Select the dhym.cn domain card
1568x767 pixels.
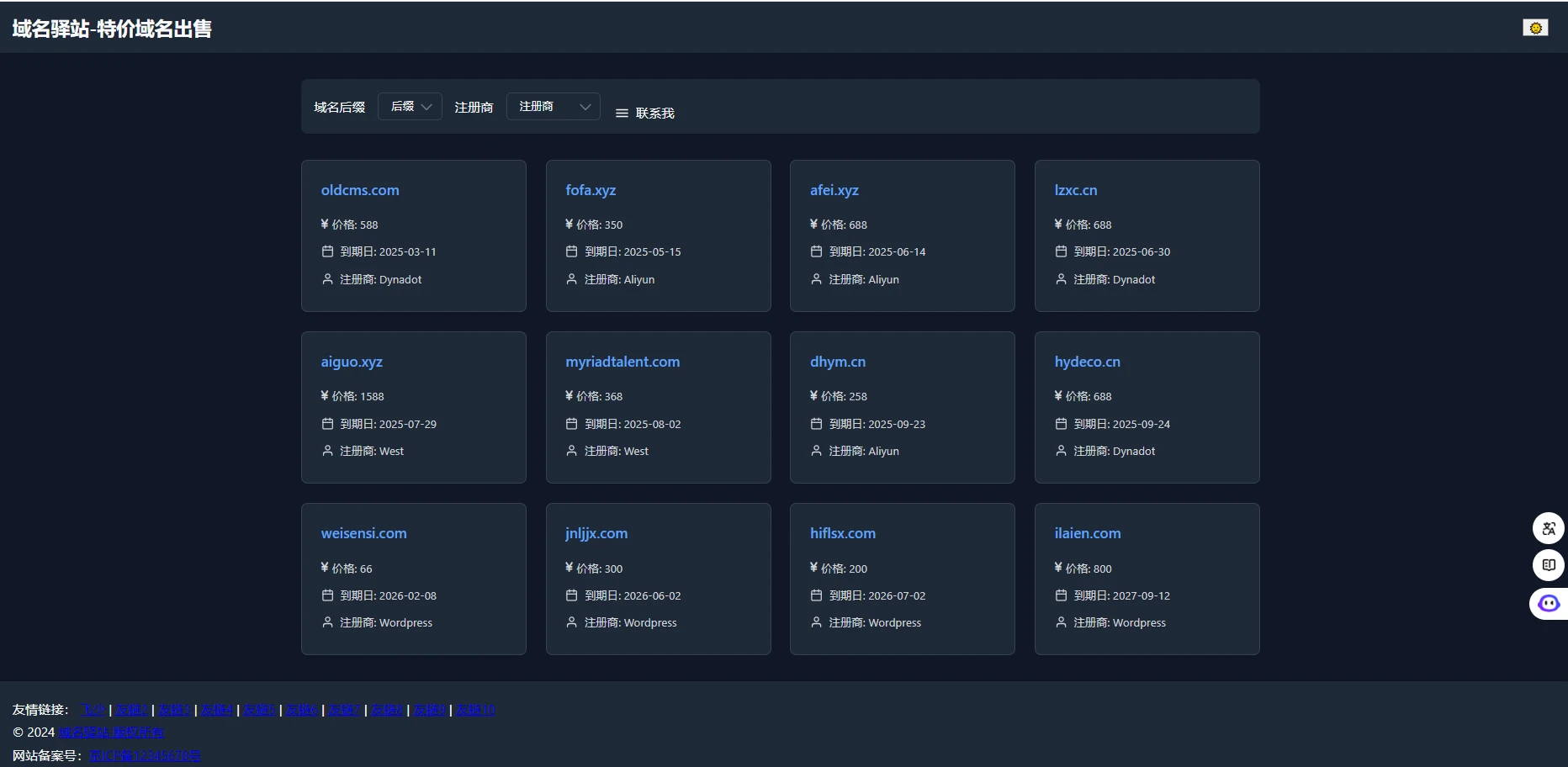(x=902, y=407)
